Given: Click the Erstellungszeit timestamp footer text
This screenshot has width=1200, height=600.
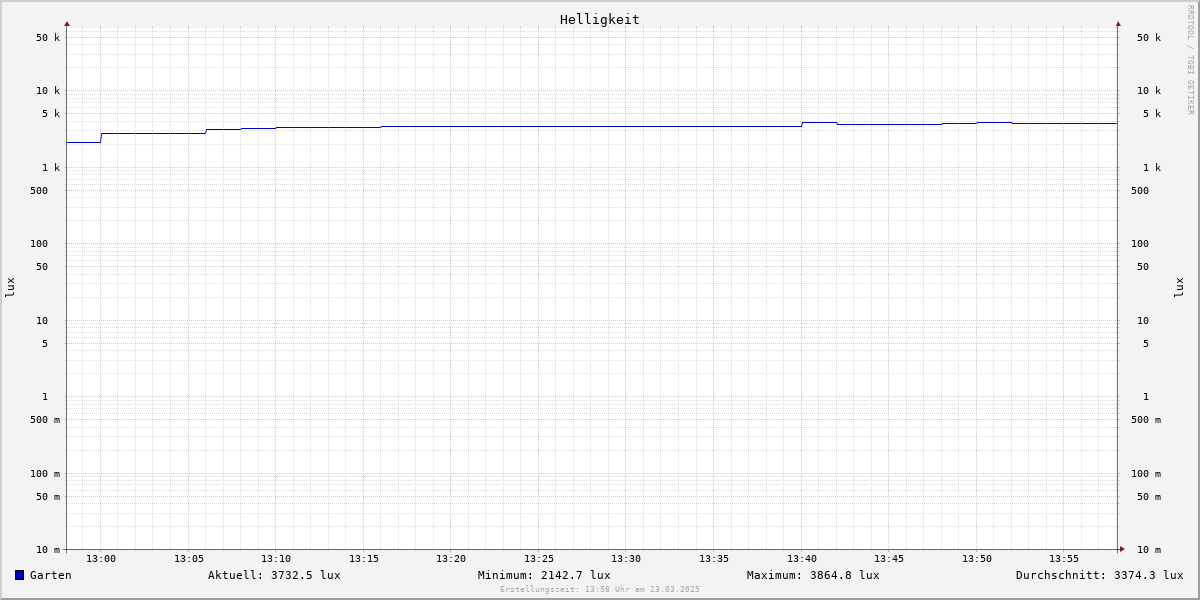Looking at the screenshot, I should [x=600, y=589].
